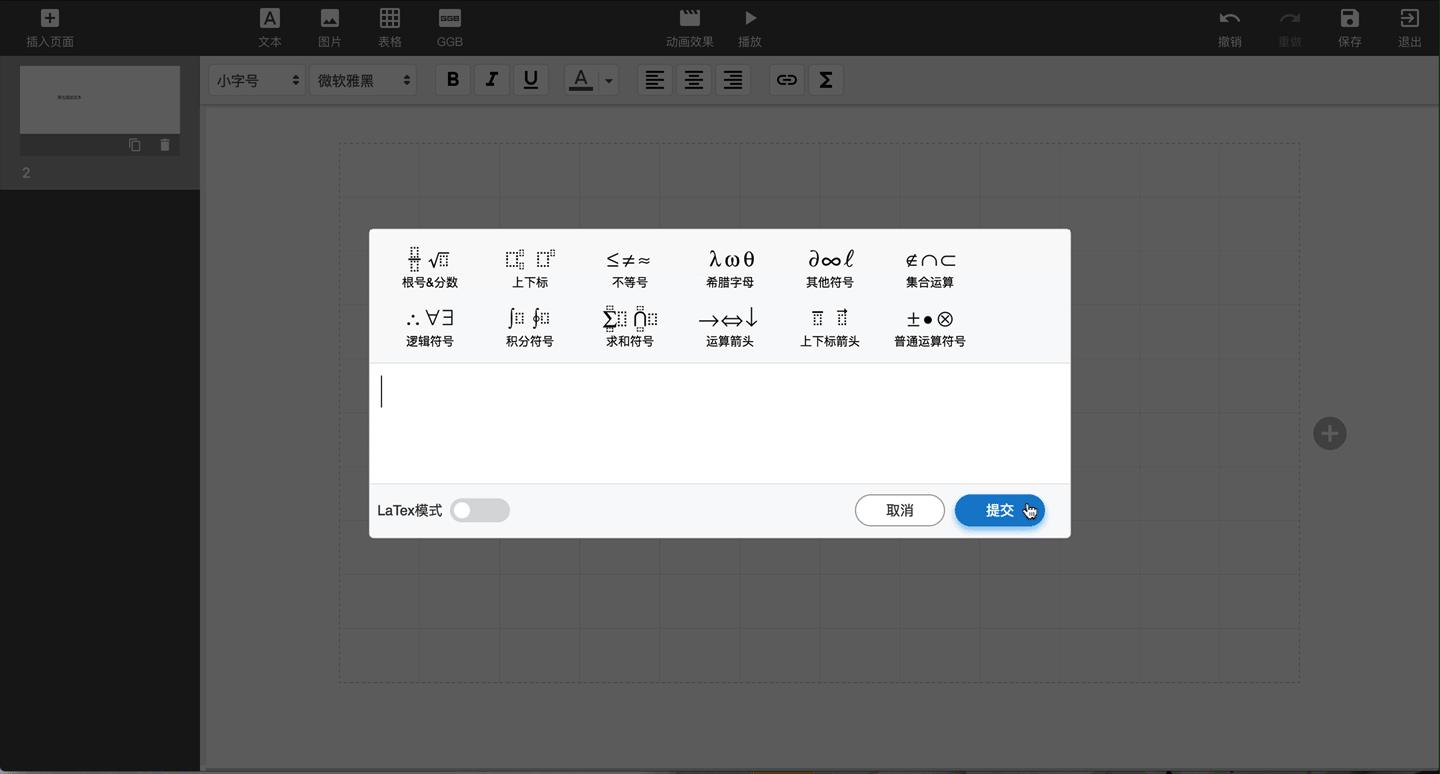Click the 提交 submit button
Viewport: 1440px width, 774px height.
tap(1000, 510)
